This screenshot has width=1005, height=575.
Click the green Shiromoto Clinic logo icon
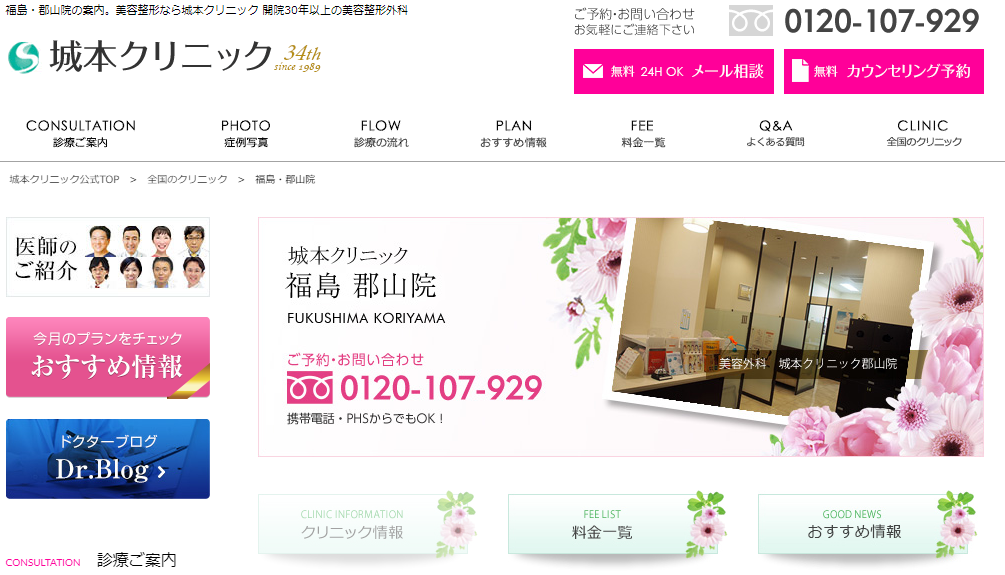pyautogui.click(x=24, y=57)
